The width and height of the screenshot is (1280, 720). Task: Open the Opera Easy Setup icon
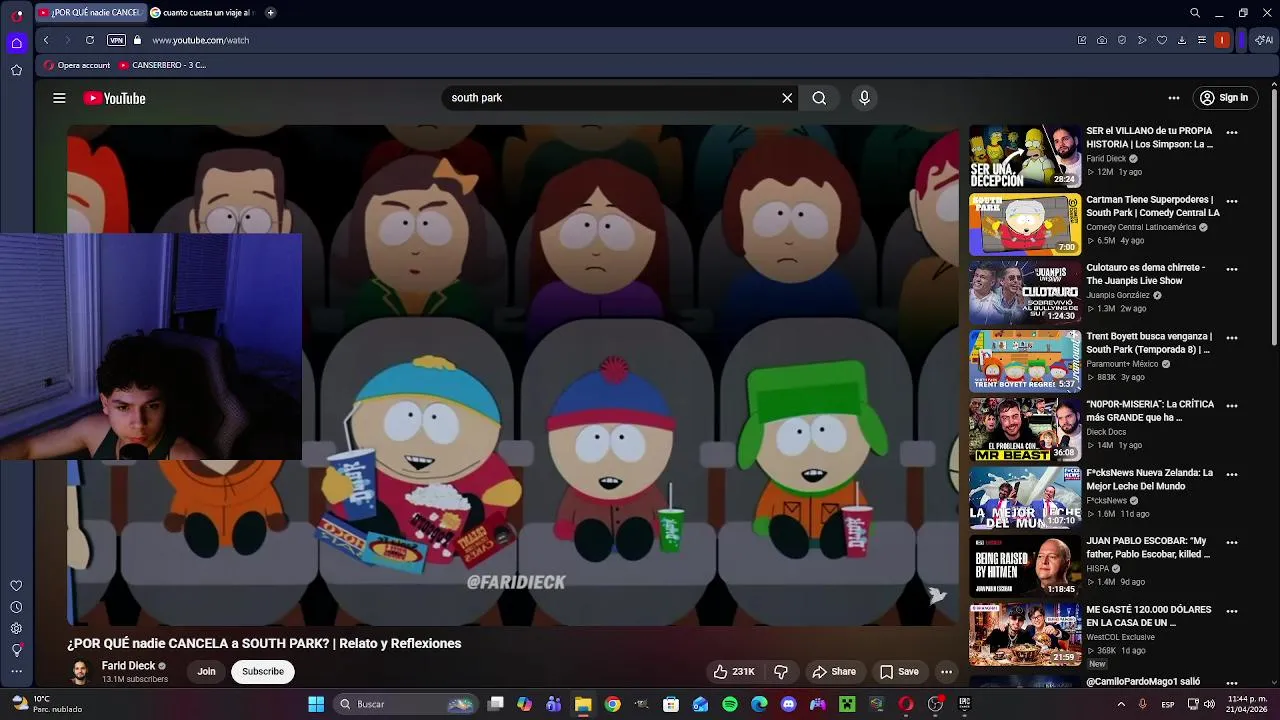pyautogui.click(x=1202, y=40)
